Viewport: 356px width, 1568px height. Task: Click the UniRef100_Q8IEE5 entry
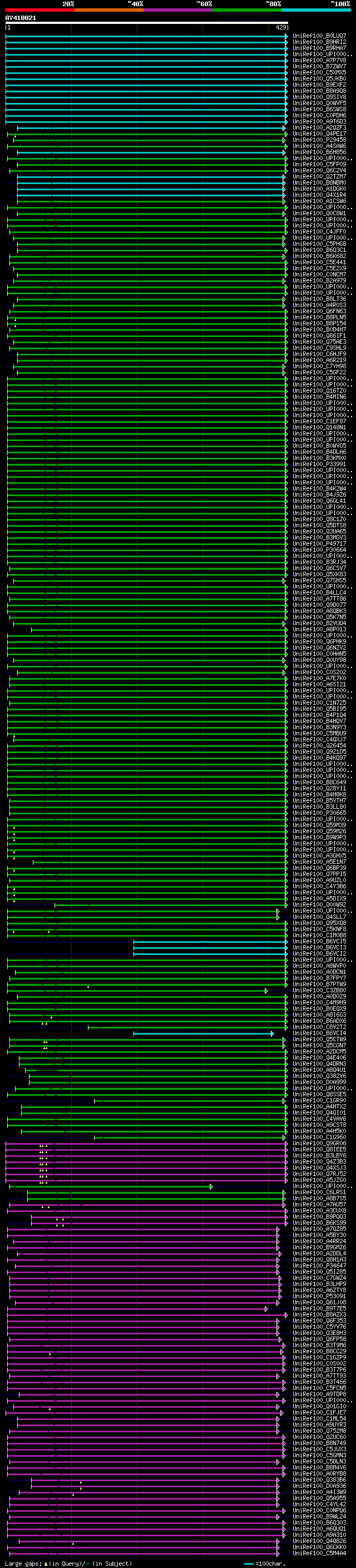point(319,1149)
